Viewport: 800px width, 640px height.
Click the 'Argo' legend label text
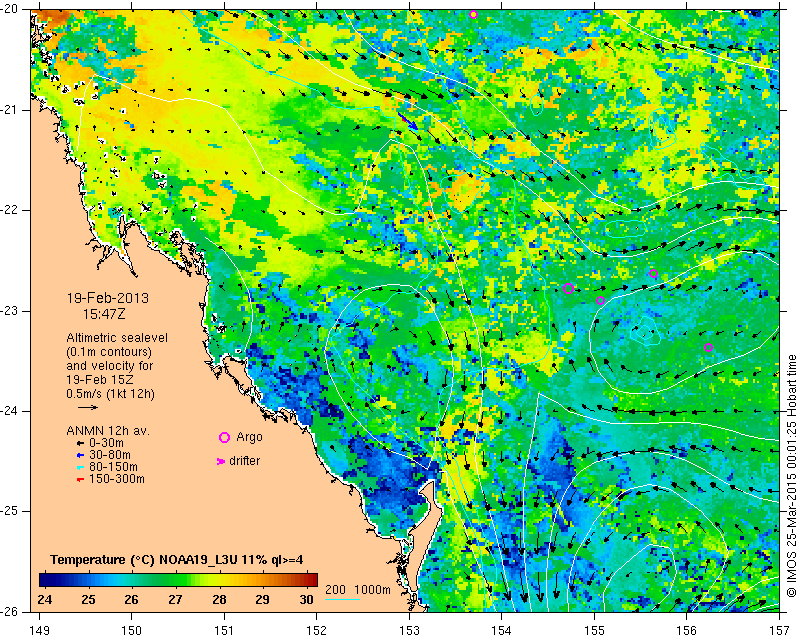249,437
